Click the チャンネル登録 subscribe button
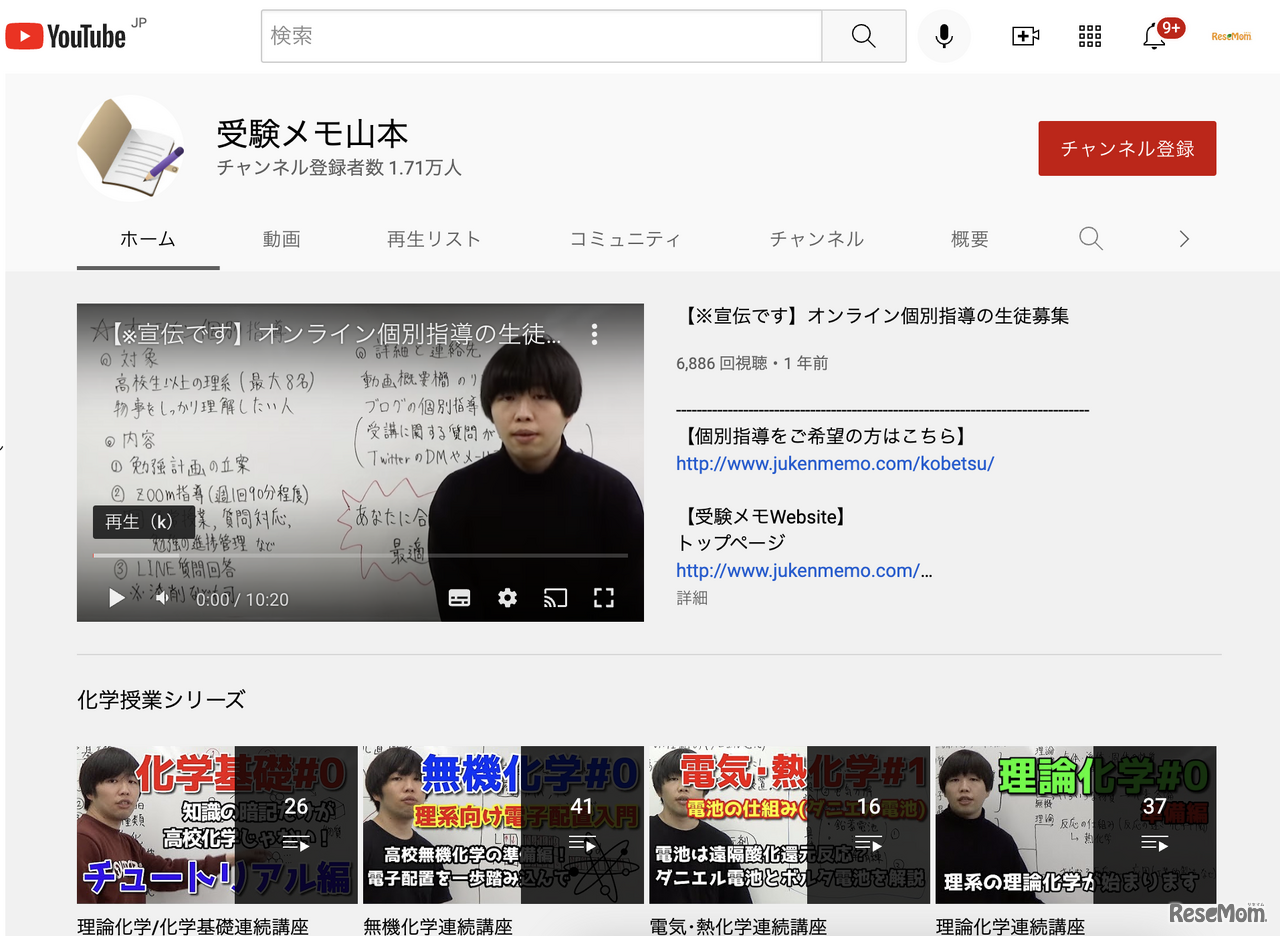 pos(1127,149)
